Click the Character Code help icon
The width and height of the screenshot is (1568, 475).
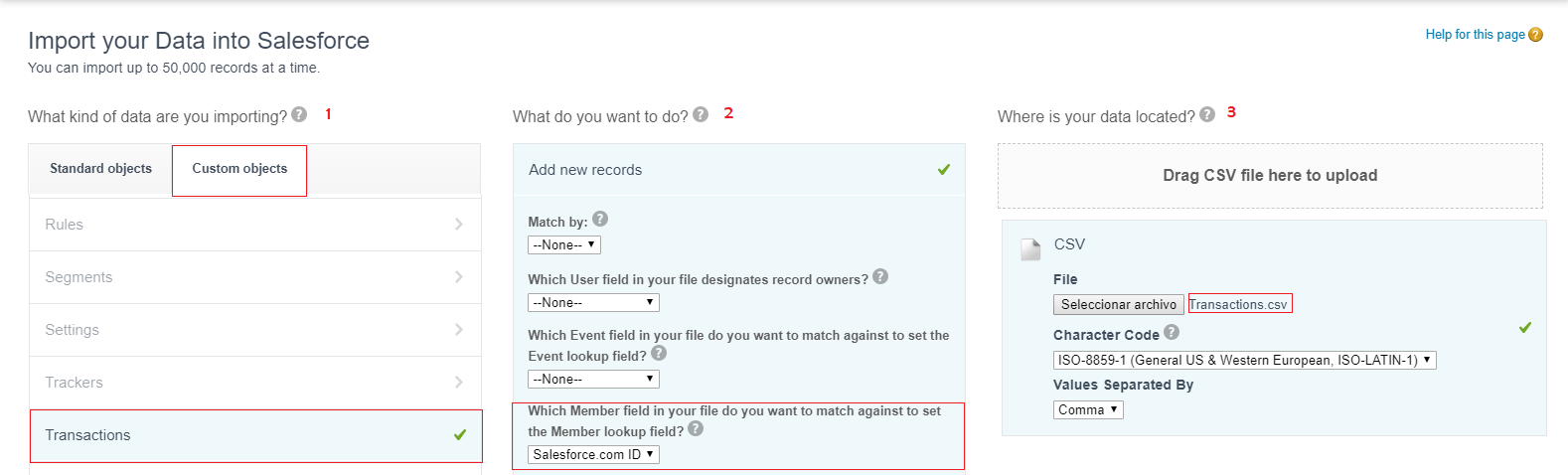click(x=1172, y=333)
